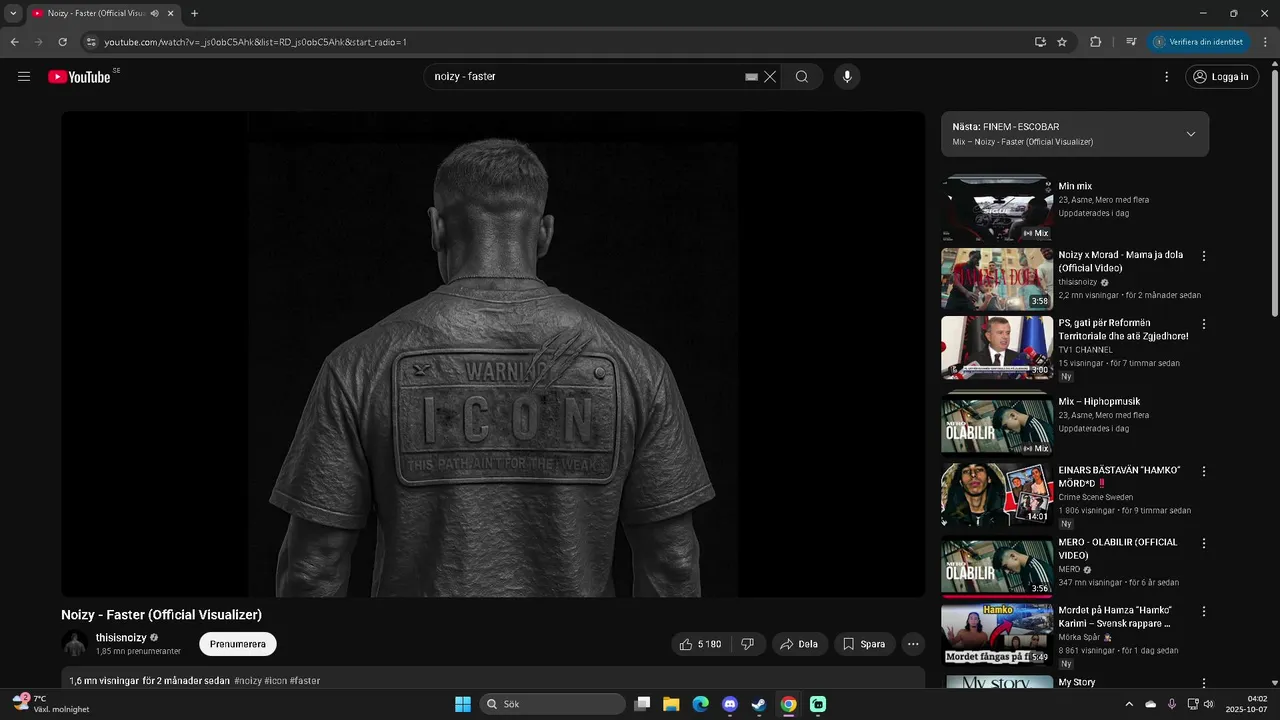1280x720 pixels.
Task: Open options for PS, gati për Reformën video
Action: tap(1204, 324)
